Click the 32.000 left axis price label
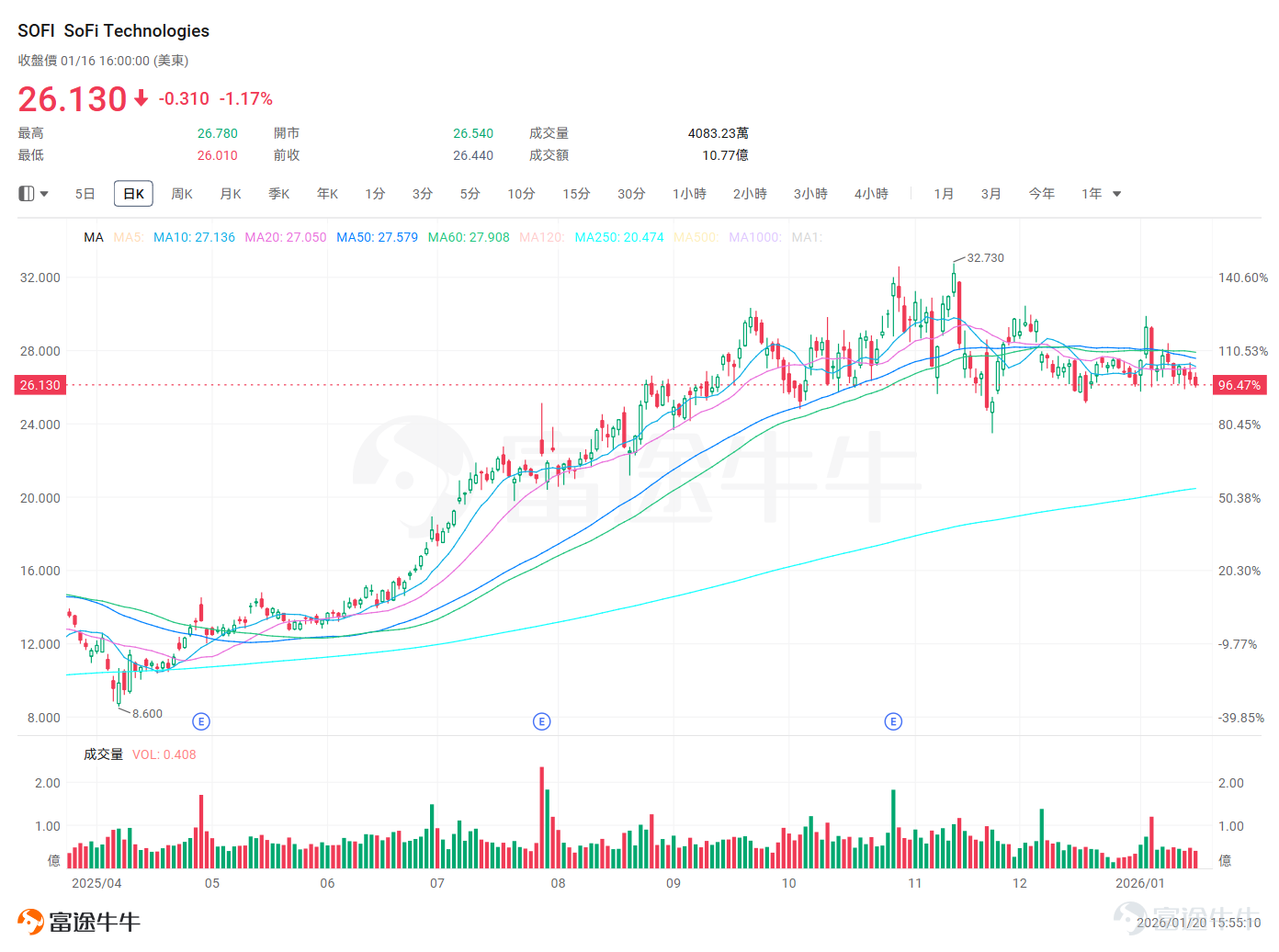The image size is (1279, 952). (x=40, y=278)
